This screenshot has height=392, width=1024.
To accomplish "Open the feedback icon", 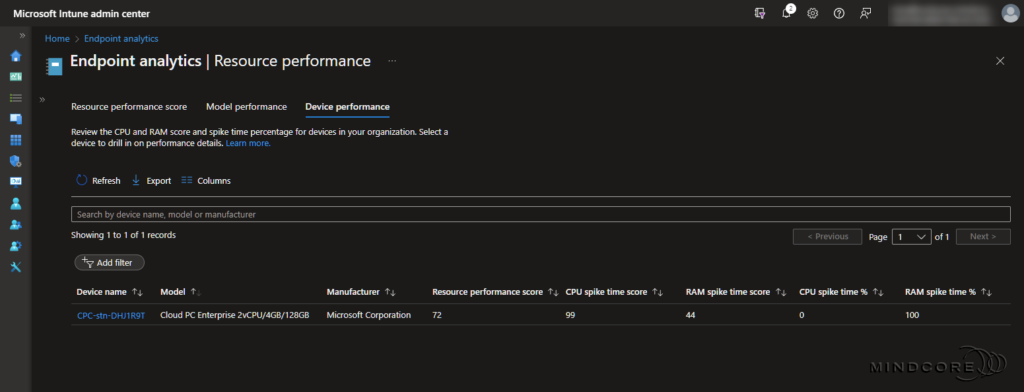I will (865, 13).
